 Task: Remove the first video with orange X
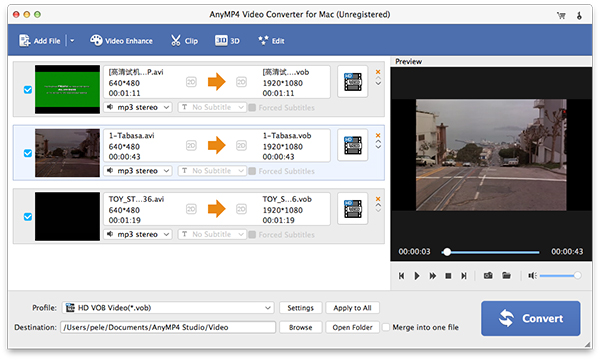pos(378,72)
